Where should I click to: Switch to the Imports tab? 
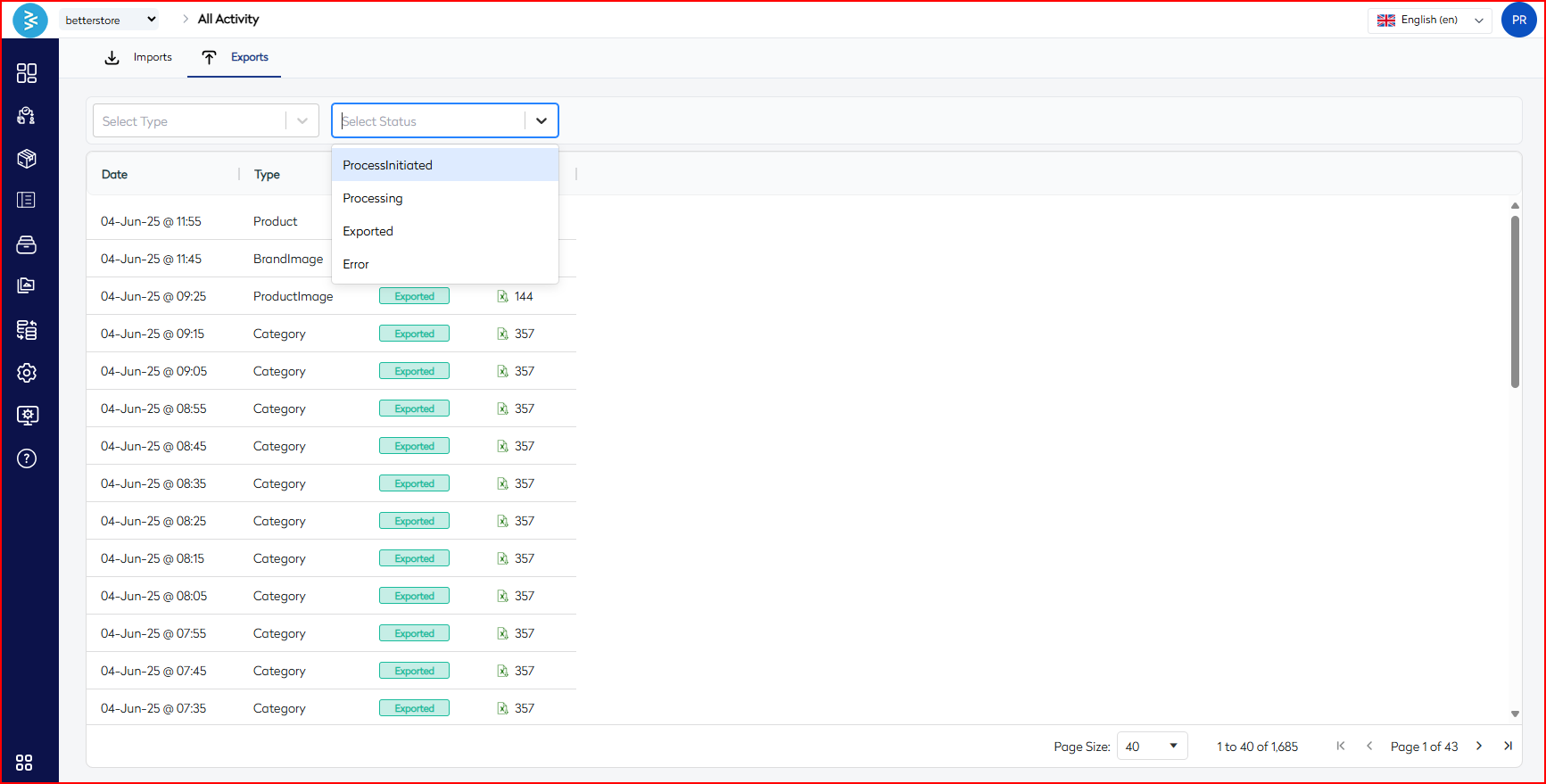[138, 57]
